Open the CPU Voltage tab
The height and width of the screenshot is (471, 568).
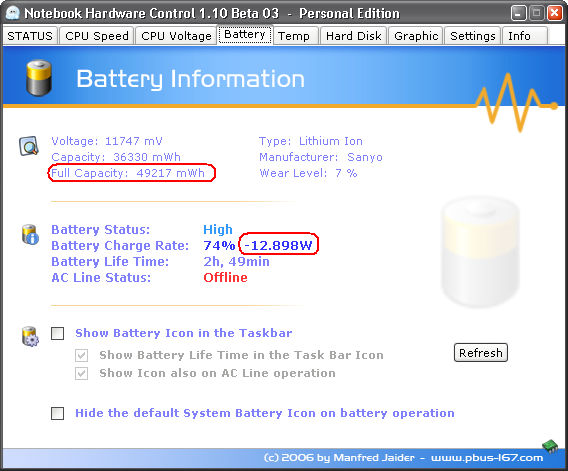tap(176, 36)
